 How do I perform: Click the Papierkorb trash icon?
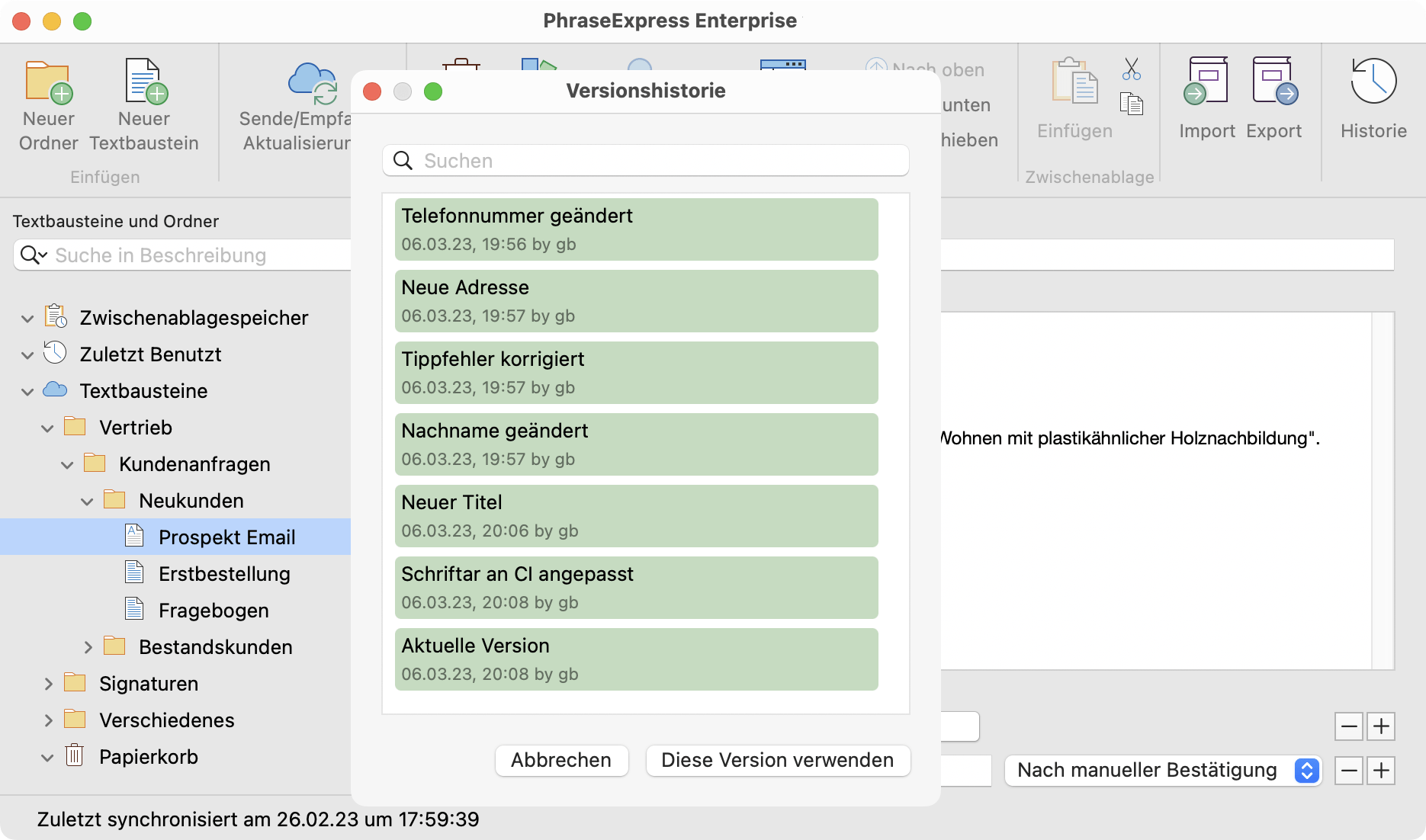click(x=75, y=755)
